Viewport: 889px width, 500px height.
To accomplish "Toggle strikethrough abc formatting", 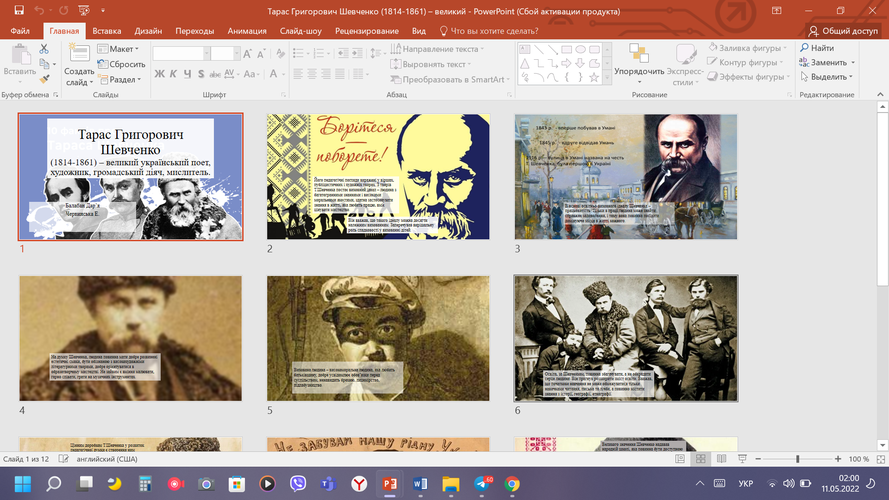I will 215,74.
